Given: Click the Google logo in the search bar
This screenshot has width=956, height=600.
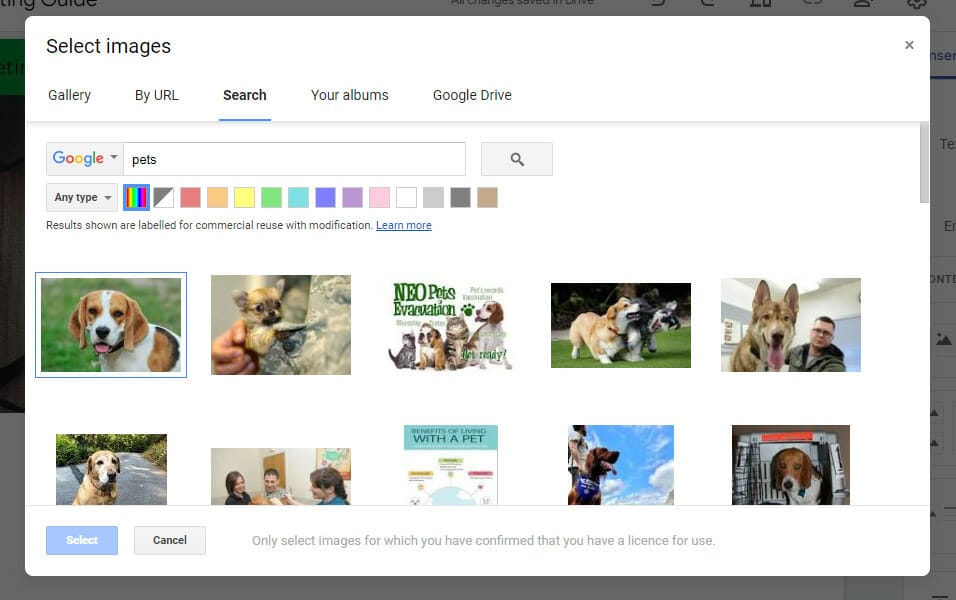Looking at the screenshot, I should point(77,158).
